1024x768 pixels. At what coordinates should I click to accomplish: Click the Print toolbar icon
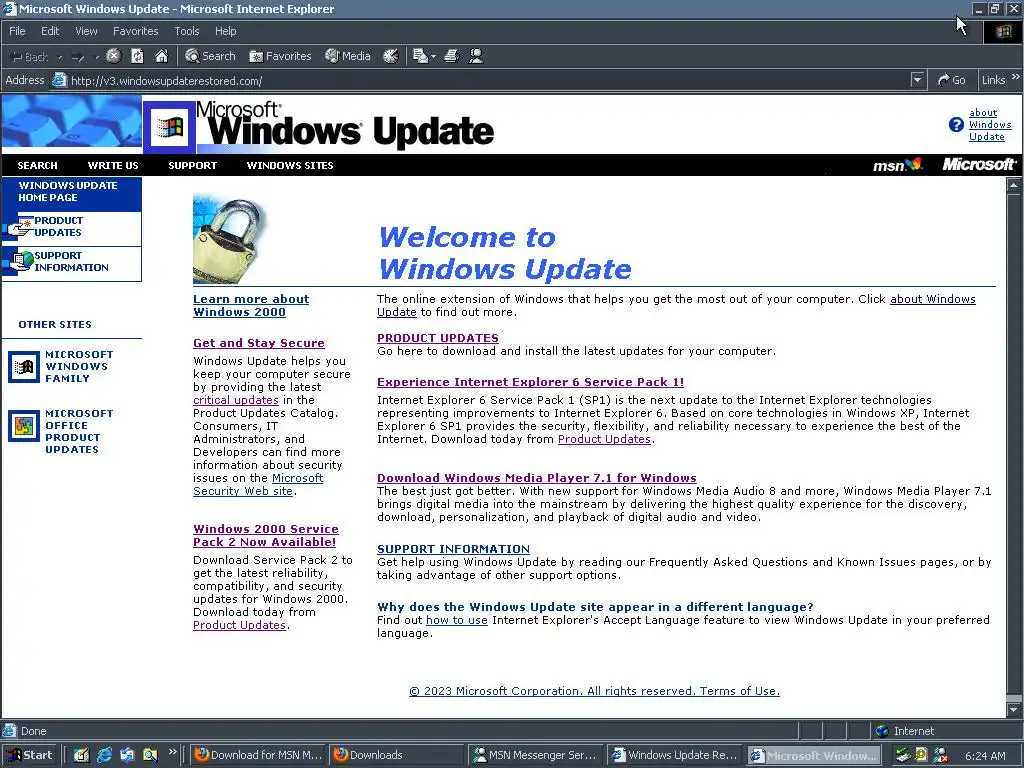(x=452, y=56)
